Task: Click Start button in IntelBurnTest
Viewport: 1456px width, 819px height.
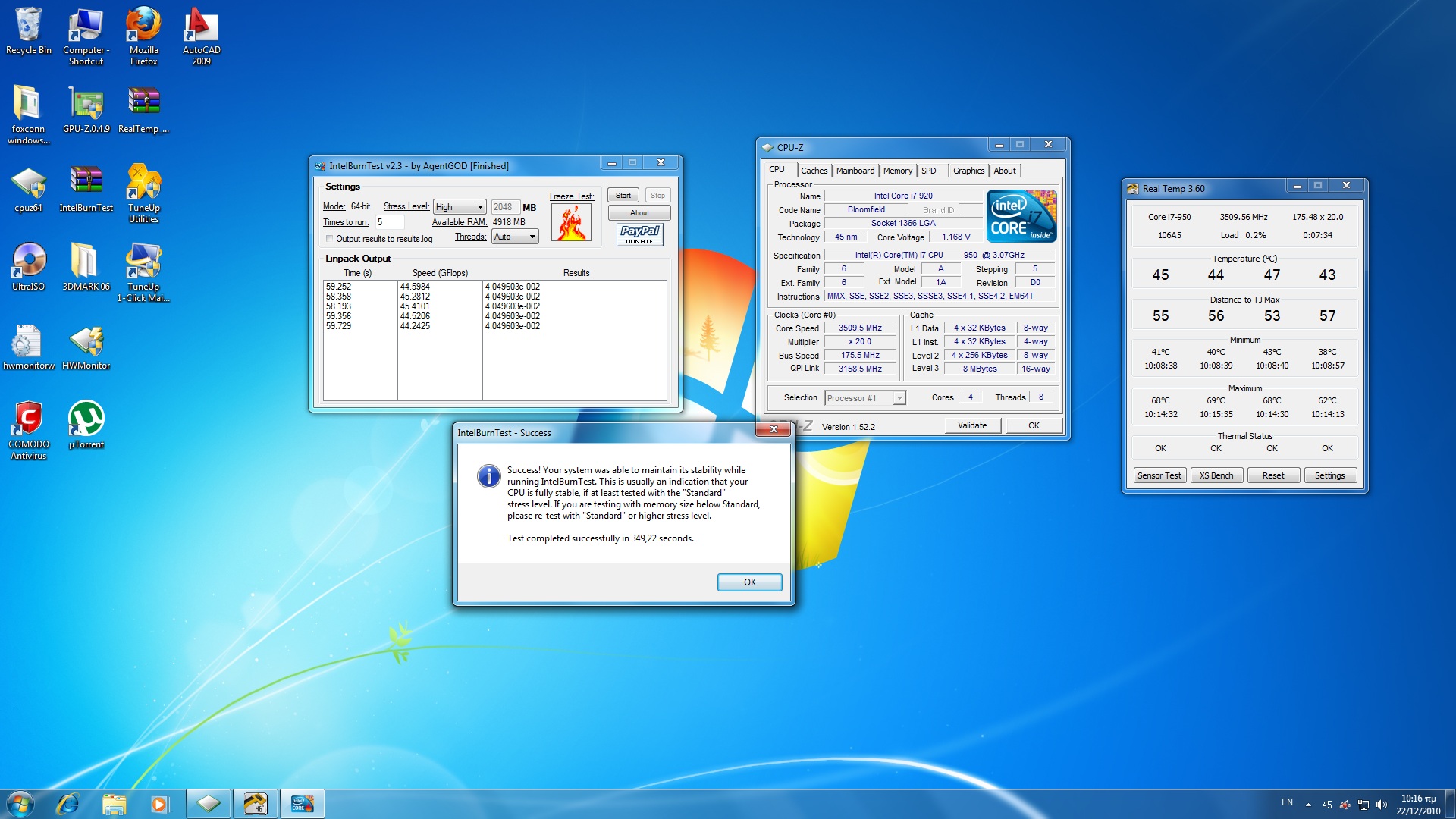Action: pyautogui.click(x=623, y=196)
